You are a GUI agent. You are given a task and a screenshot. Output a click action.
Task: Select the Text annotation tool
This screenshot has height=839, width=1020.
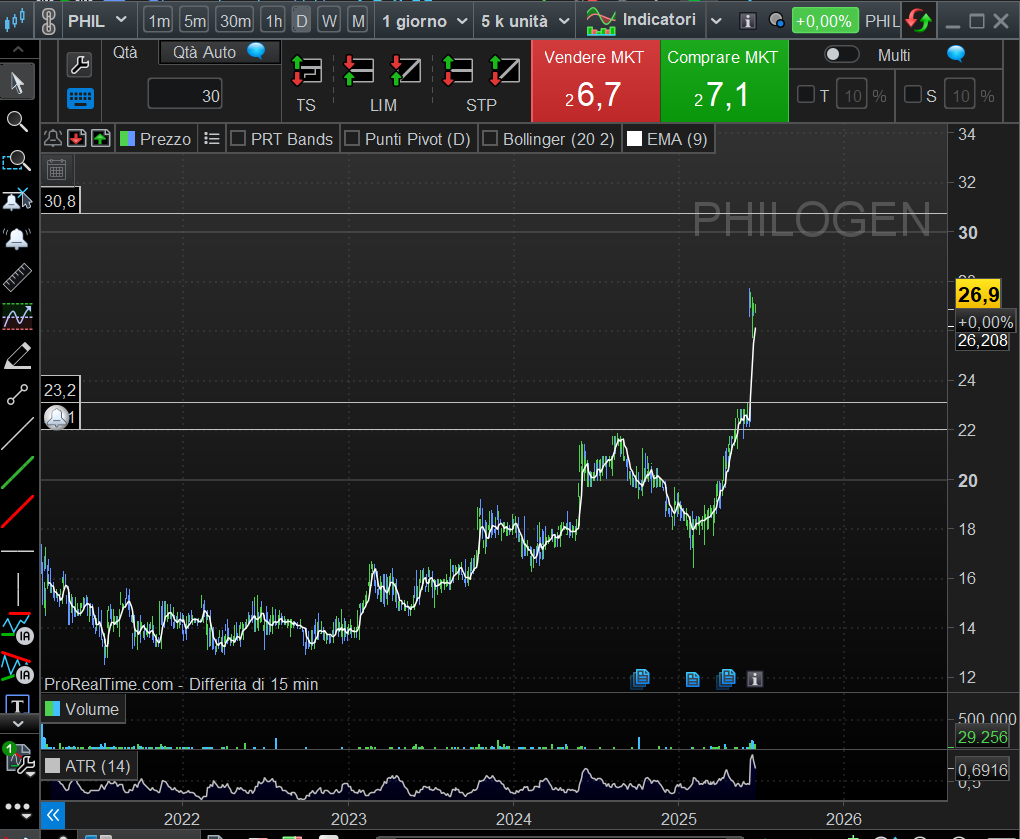pos(18,705)
